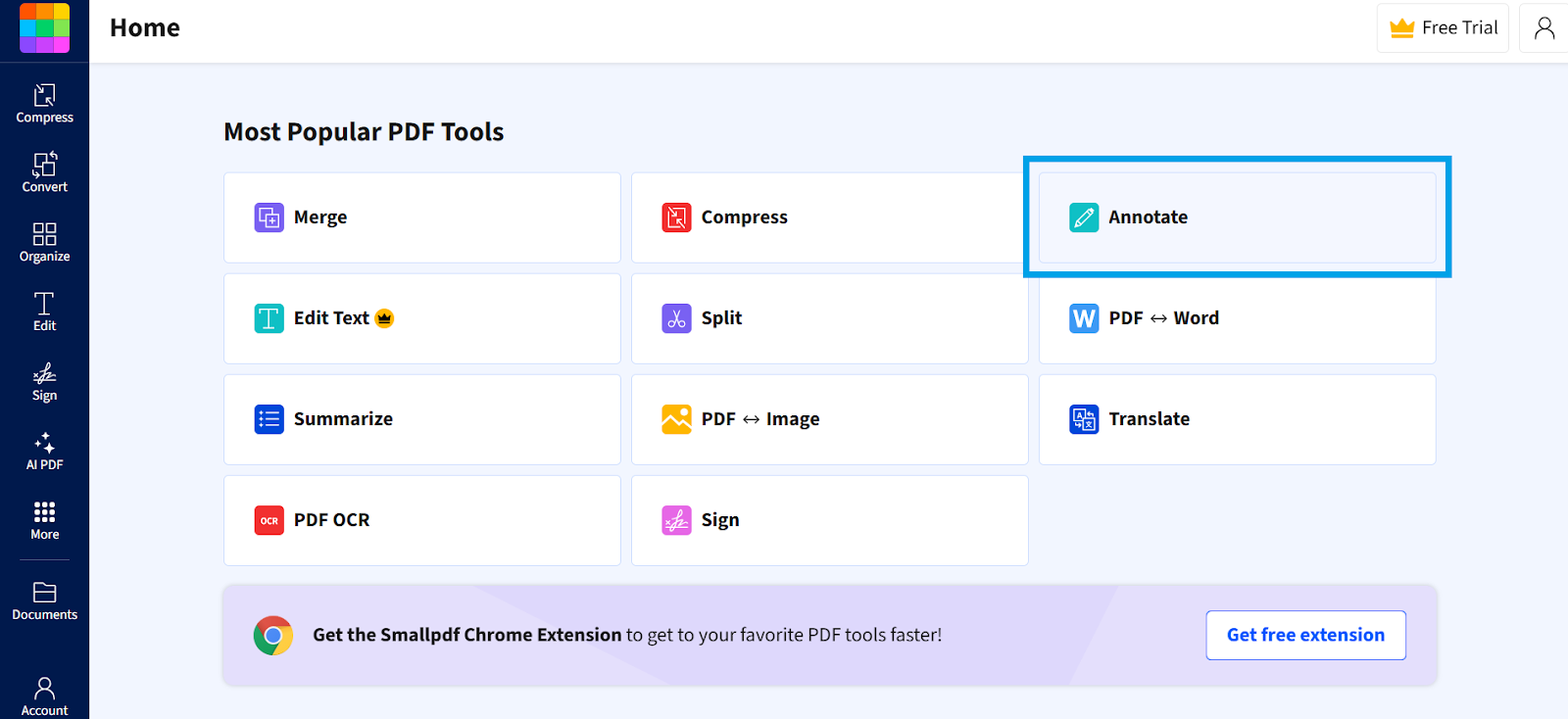The width and height of the screenshot is (1568, 719).
Task: Launch the Split PDF tool
Action: click(x=830, y=318)
